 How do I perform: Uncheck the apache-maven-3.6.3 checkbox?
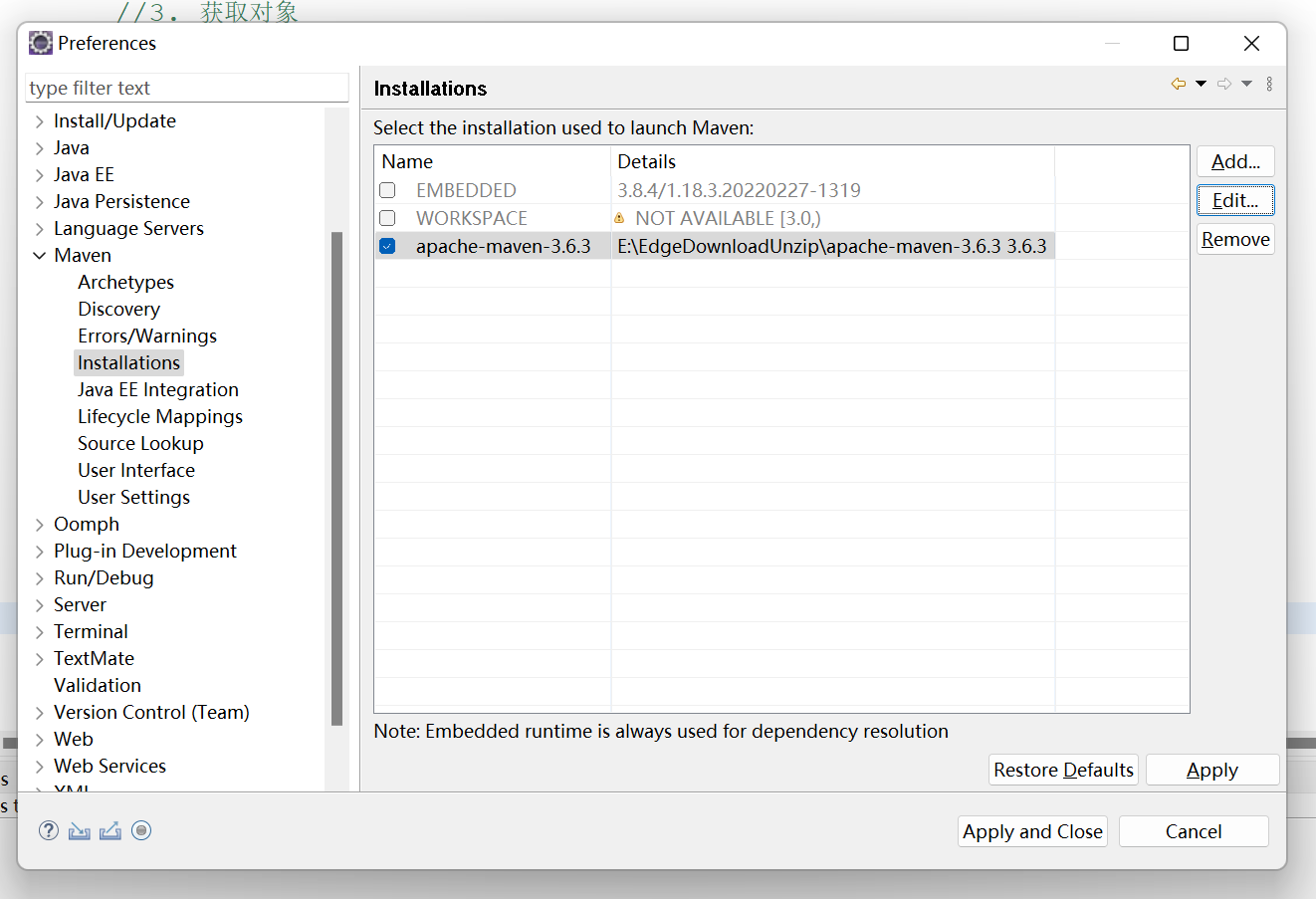click(x=387, y=246)
